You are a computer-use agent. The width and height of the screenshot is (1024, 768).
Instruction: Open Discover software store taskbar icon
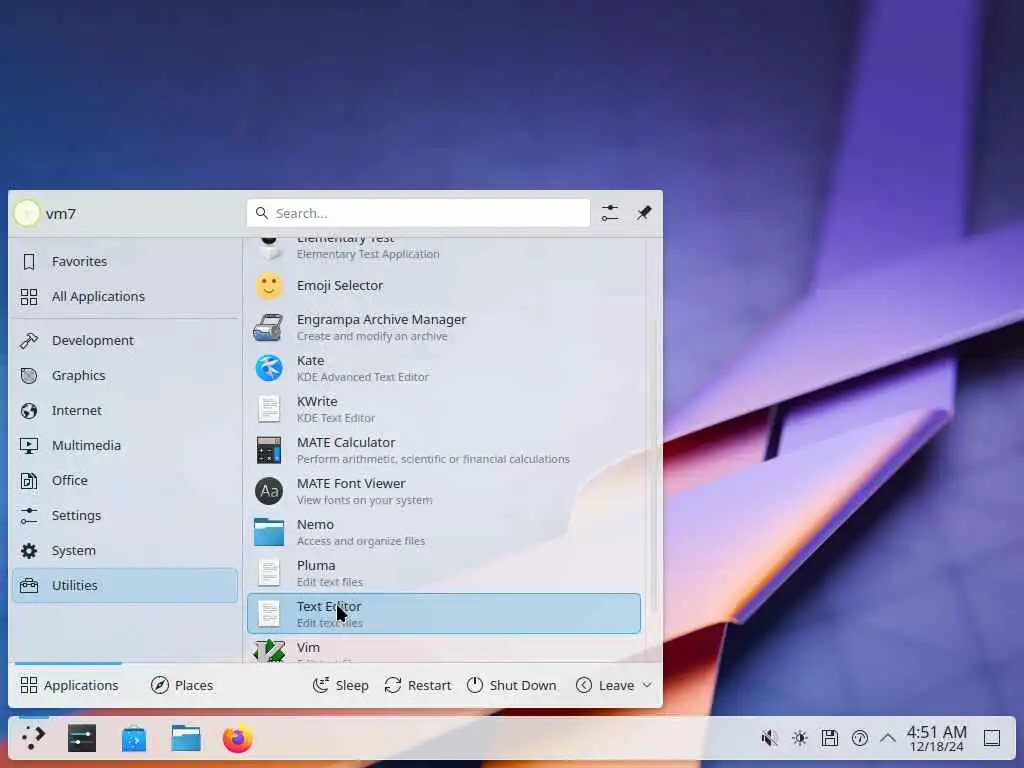coord(134,739)
